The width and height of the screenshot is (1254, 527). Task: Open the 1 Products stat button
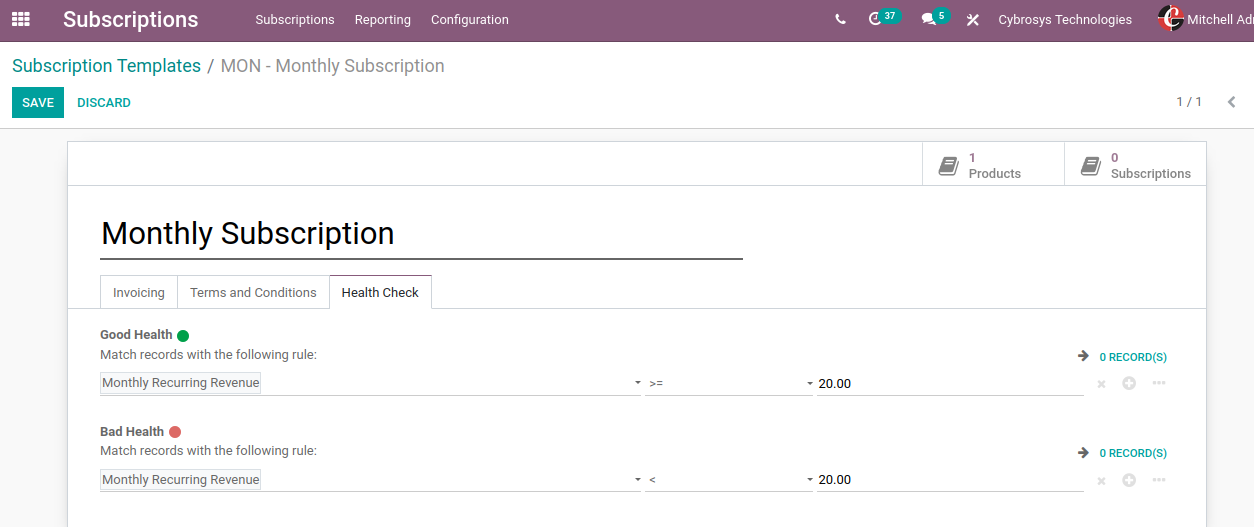[993, 164]
